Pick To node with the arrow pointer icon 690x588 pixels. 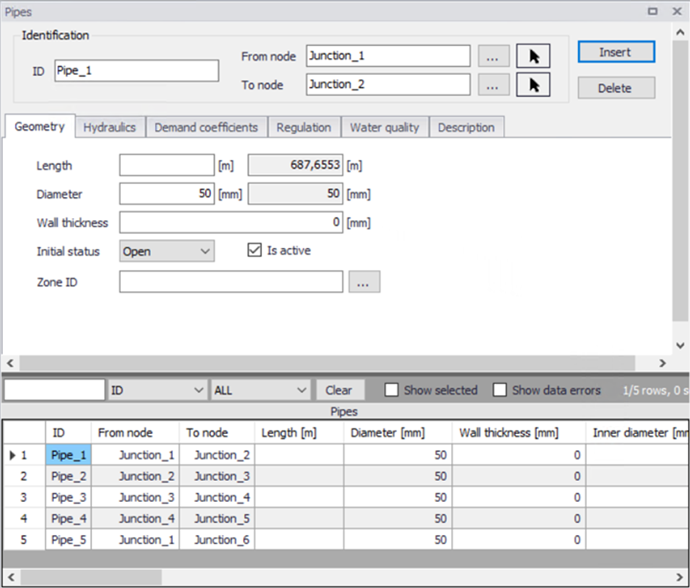point(533,85)
